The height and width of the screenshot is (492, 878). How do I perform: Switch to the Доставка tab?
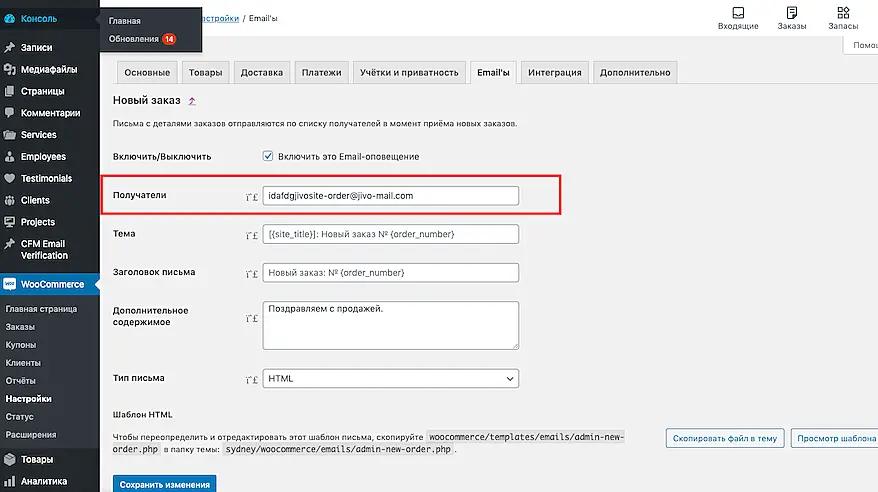coord(261,72)
